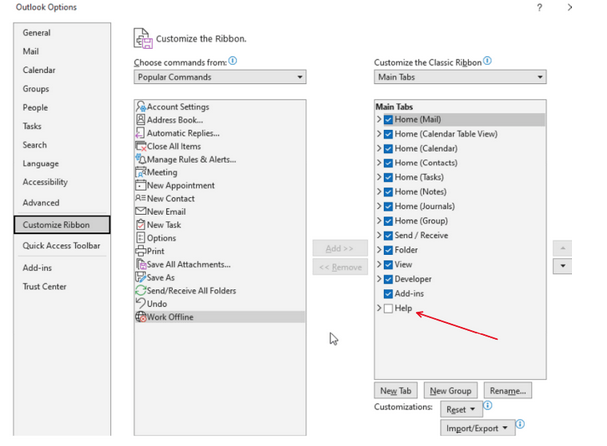Click the Print printer icon
This screenshot has width=607, height=446.
pyautogui.click(x=141, y=251)
